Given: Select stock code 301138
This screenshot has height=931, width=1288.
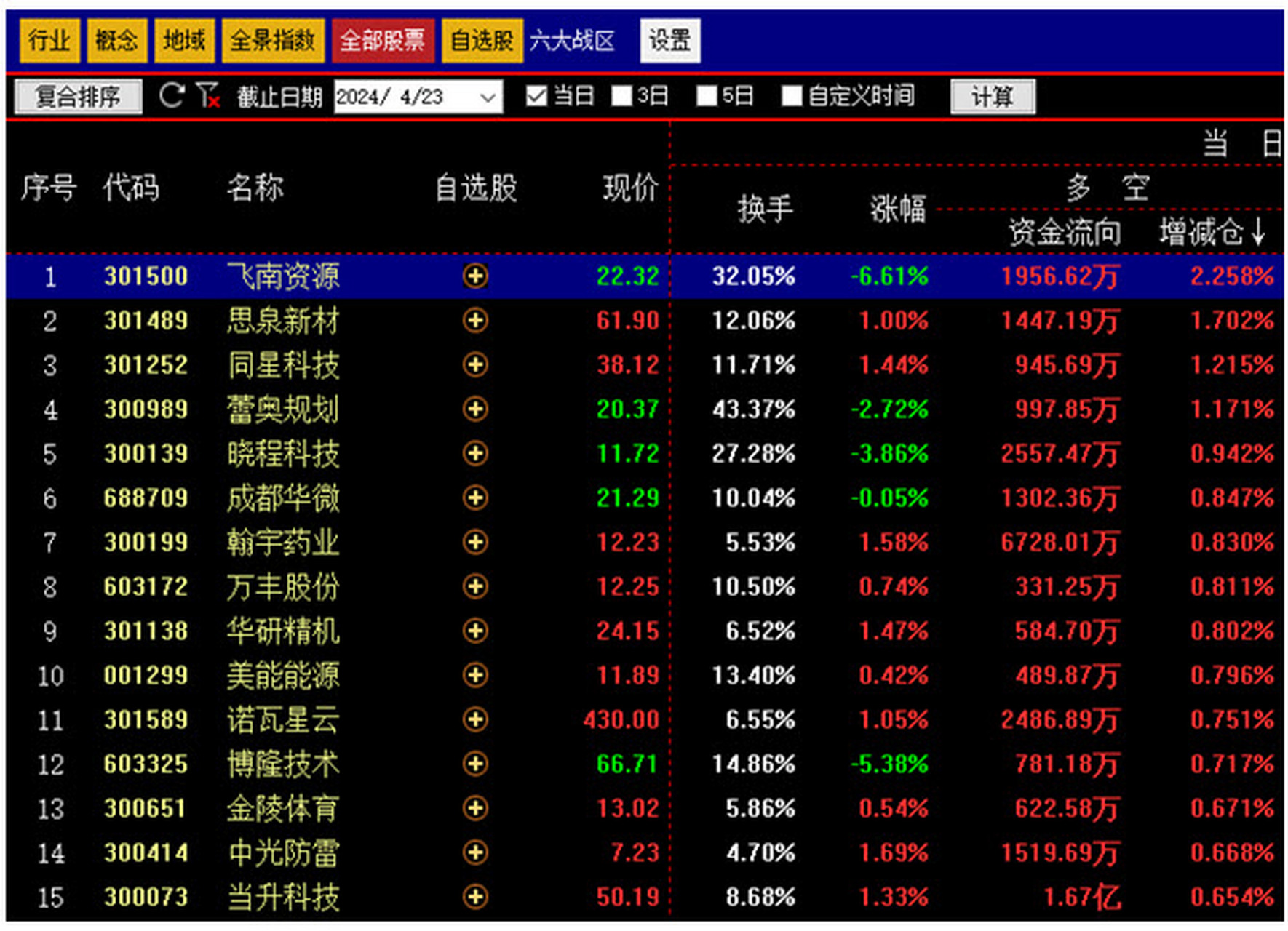Looking at the screenshot, I should (x=146, y=631).
